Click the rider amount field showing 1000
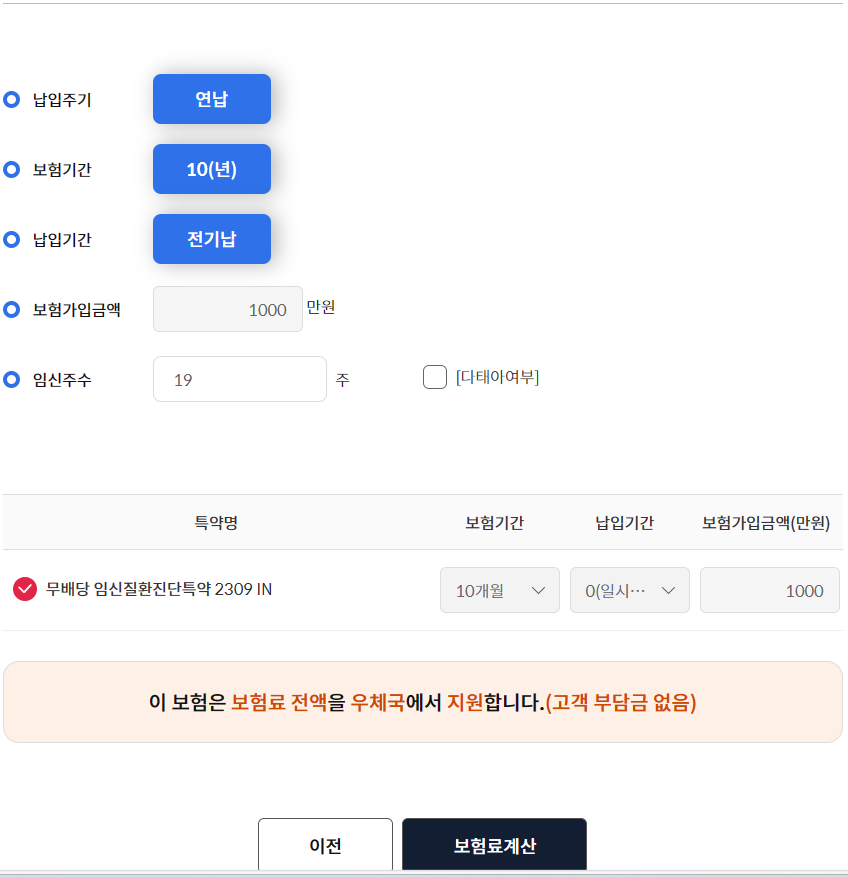The height and width of the screenshot is (877, 848). click(x=769, y=590)
